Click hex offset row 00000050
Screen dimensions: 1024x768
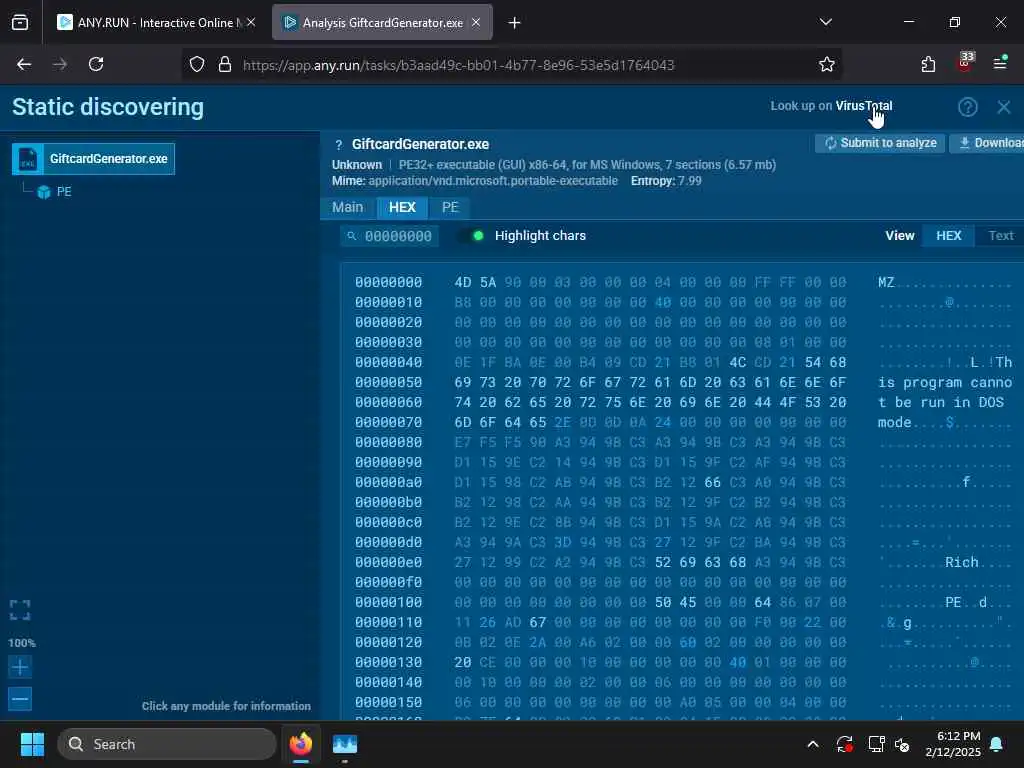point(389,383)
